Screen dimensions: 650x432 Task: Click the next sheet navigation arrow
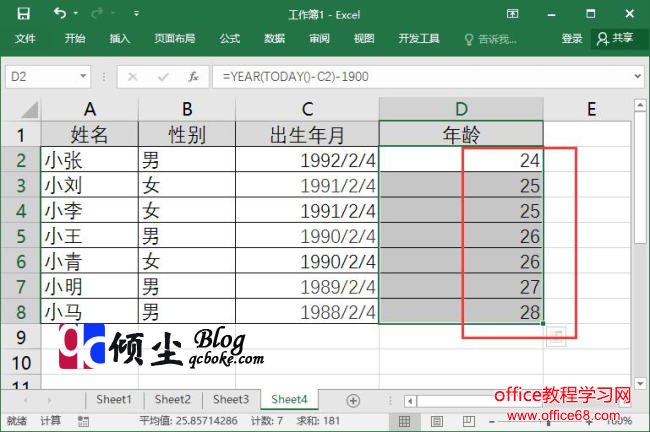point(49,400)
